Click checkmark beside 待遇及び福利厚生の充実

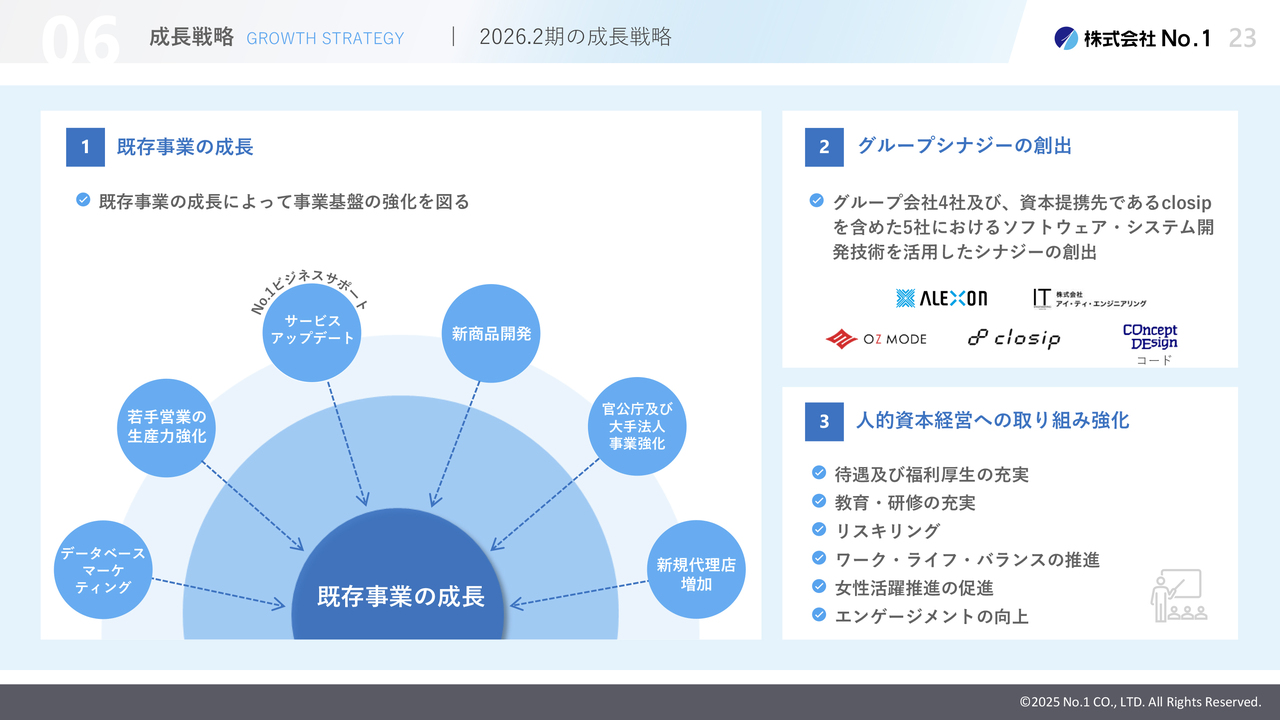[818, 473]
